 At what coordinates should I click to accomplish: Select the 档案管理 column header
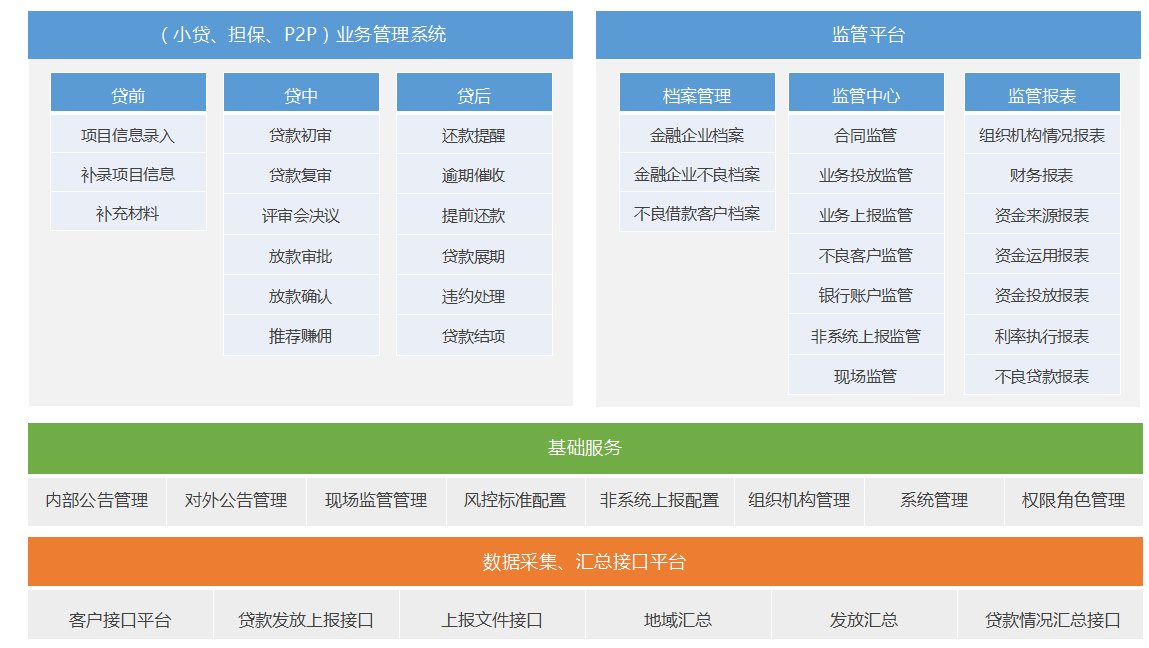tap(697, 95)
